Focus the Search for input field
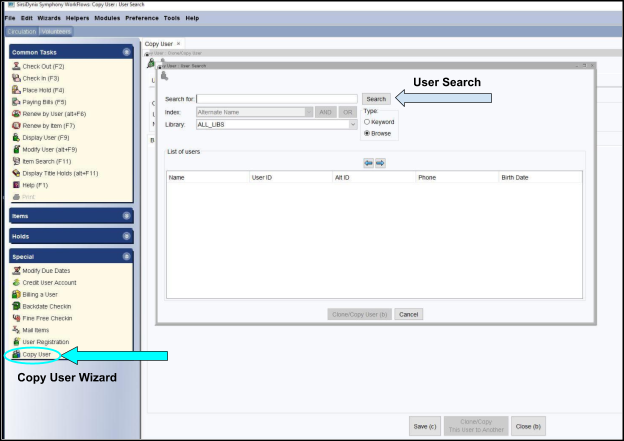Viewport: 624px width, 441px height. click(277, 99)
